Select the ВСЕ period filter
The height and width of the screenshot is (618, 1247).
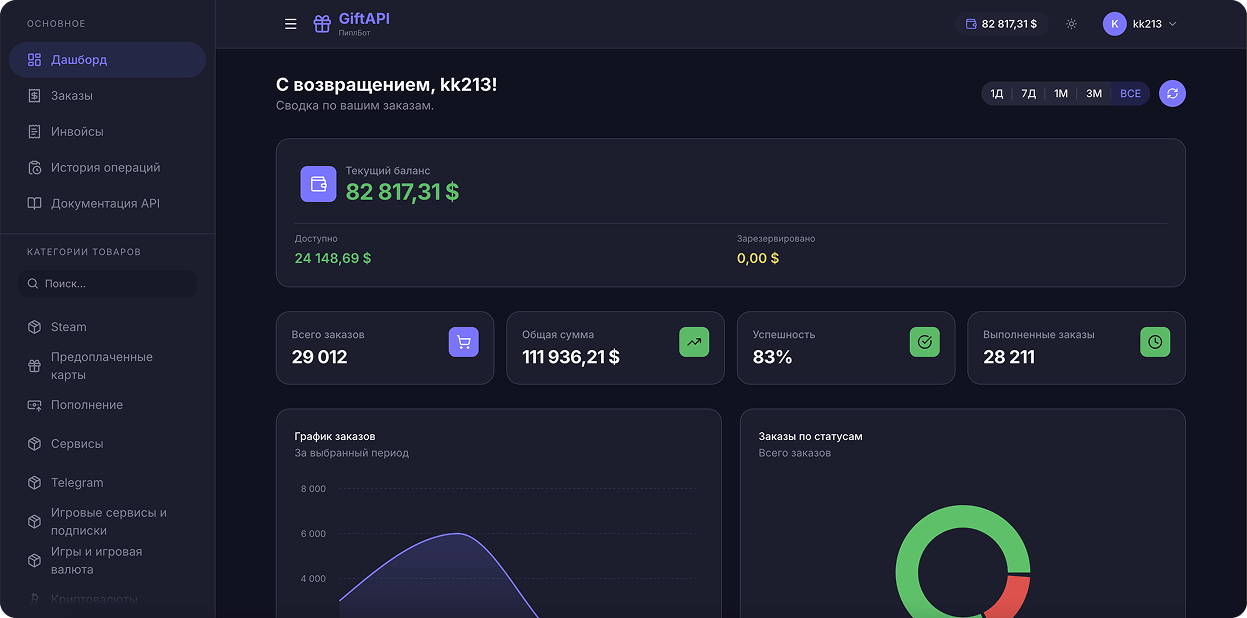[1130, 93]
